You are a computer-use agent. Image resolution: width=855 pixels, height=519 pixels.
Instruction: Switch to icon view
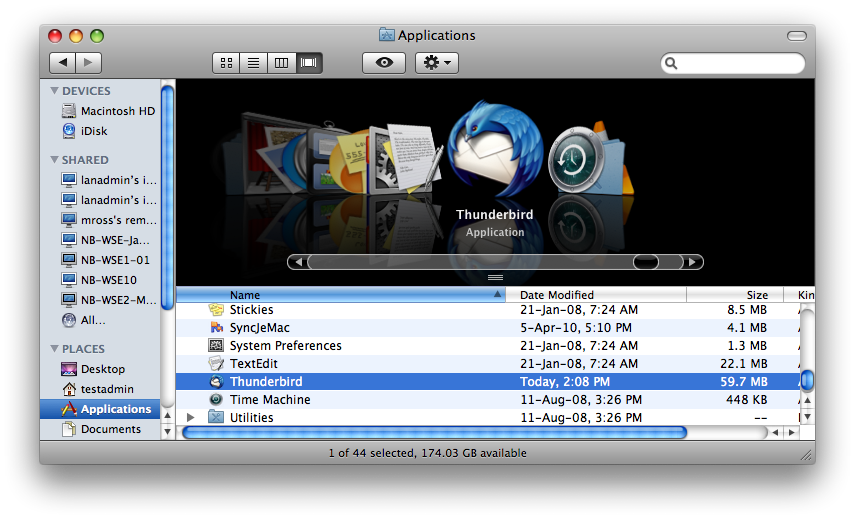tap(226, 63)
